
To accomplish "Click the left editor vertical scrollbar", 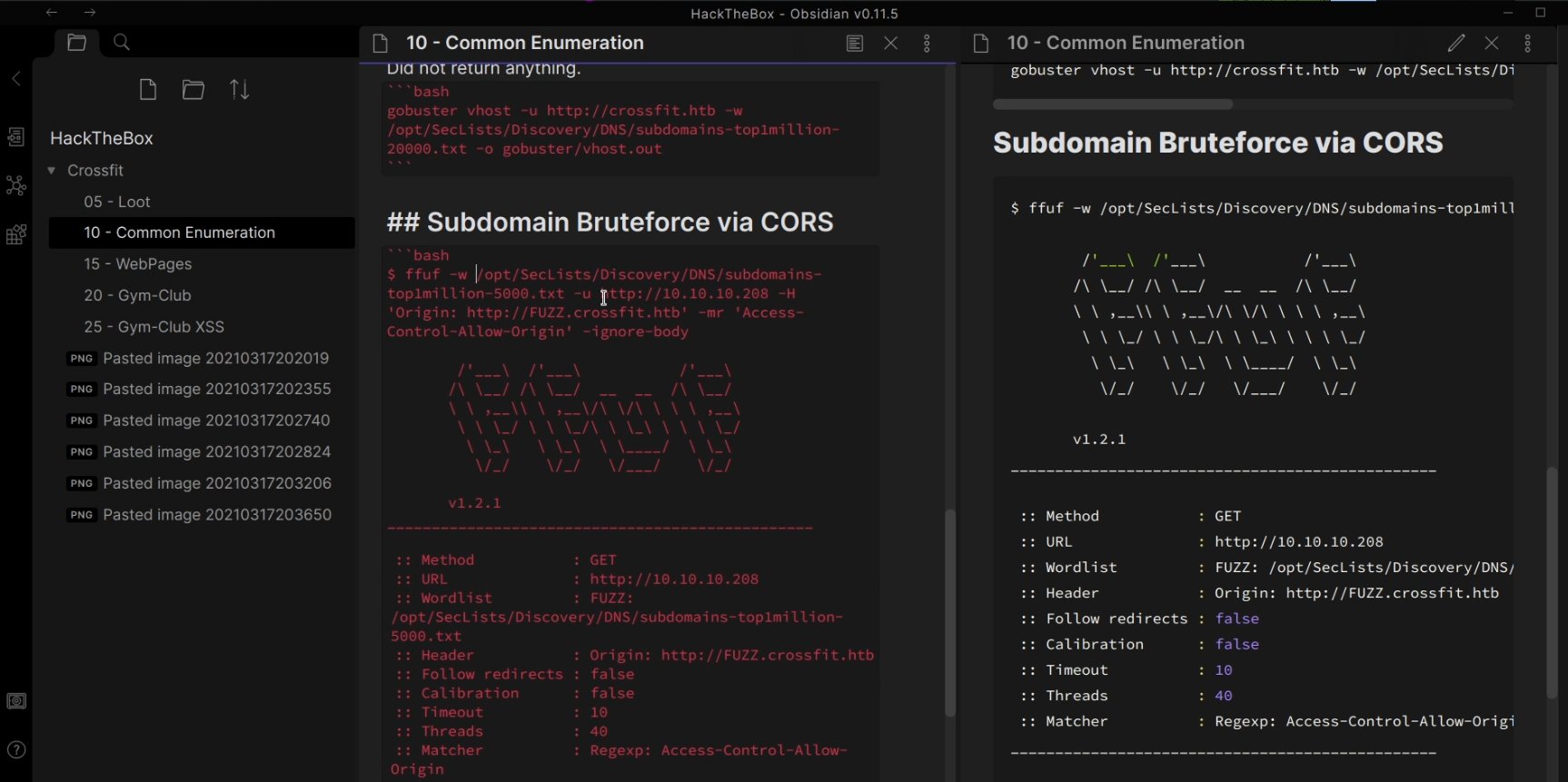I will (x=949, y=613).
